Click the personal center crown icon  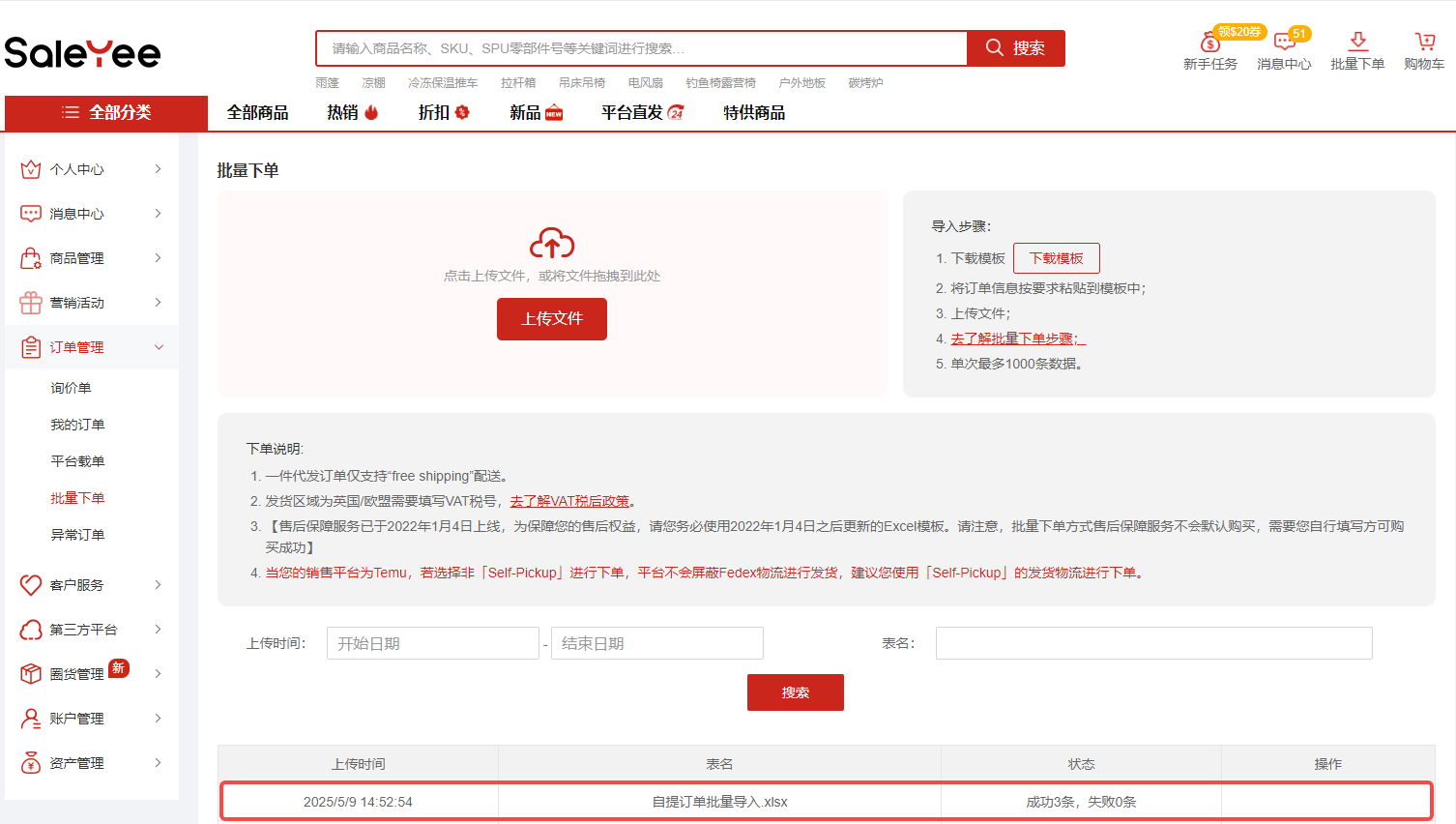click(31, 169)
